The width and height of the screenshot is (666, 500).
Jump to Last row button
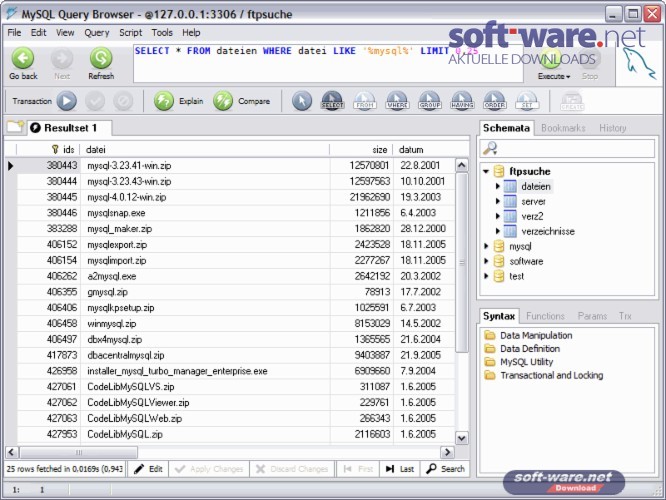pyautogui.click(x=400, y=469)
